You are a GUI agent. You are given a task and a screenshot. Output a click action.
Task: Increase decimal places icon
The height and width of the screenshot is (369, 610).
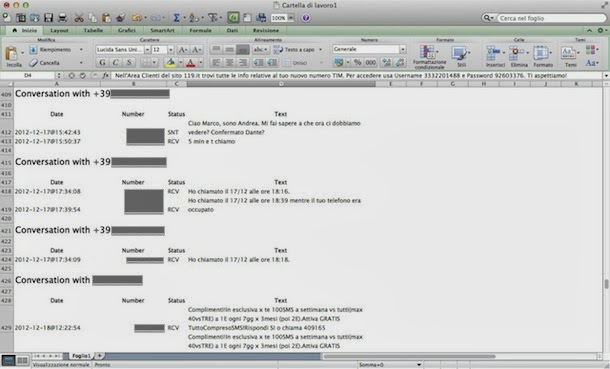[386, 62]
